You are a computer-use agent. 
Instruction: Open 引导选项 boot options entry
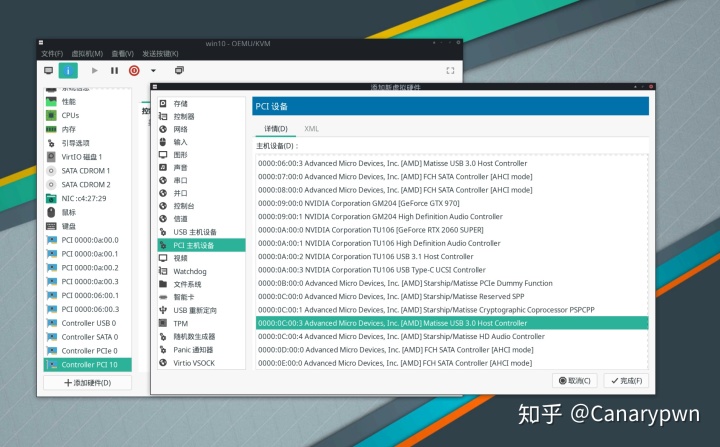point(87,143)
